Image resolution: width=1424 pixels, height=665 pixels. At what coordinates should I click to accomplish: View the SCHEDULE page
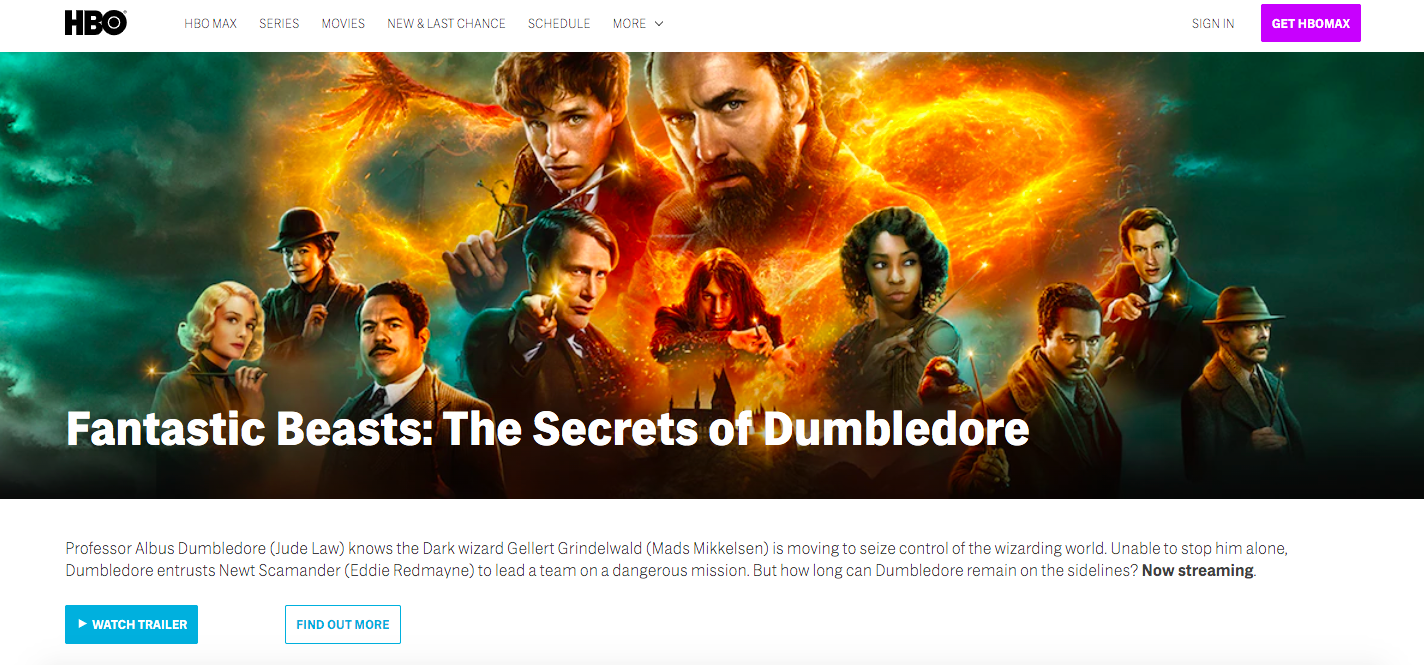pos(559,24)
